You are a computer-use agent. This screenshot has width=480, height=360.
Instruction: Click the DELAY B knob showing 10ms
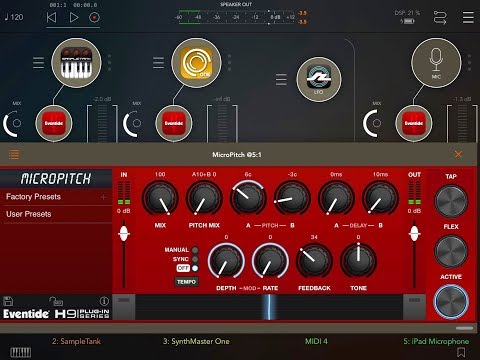380,198
